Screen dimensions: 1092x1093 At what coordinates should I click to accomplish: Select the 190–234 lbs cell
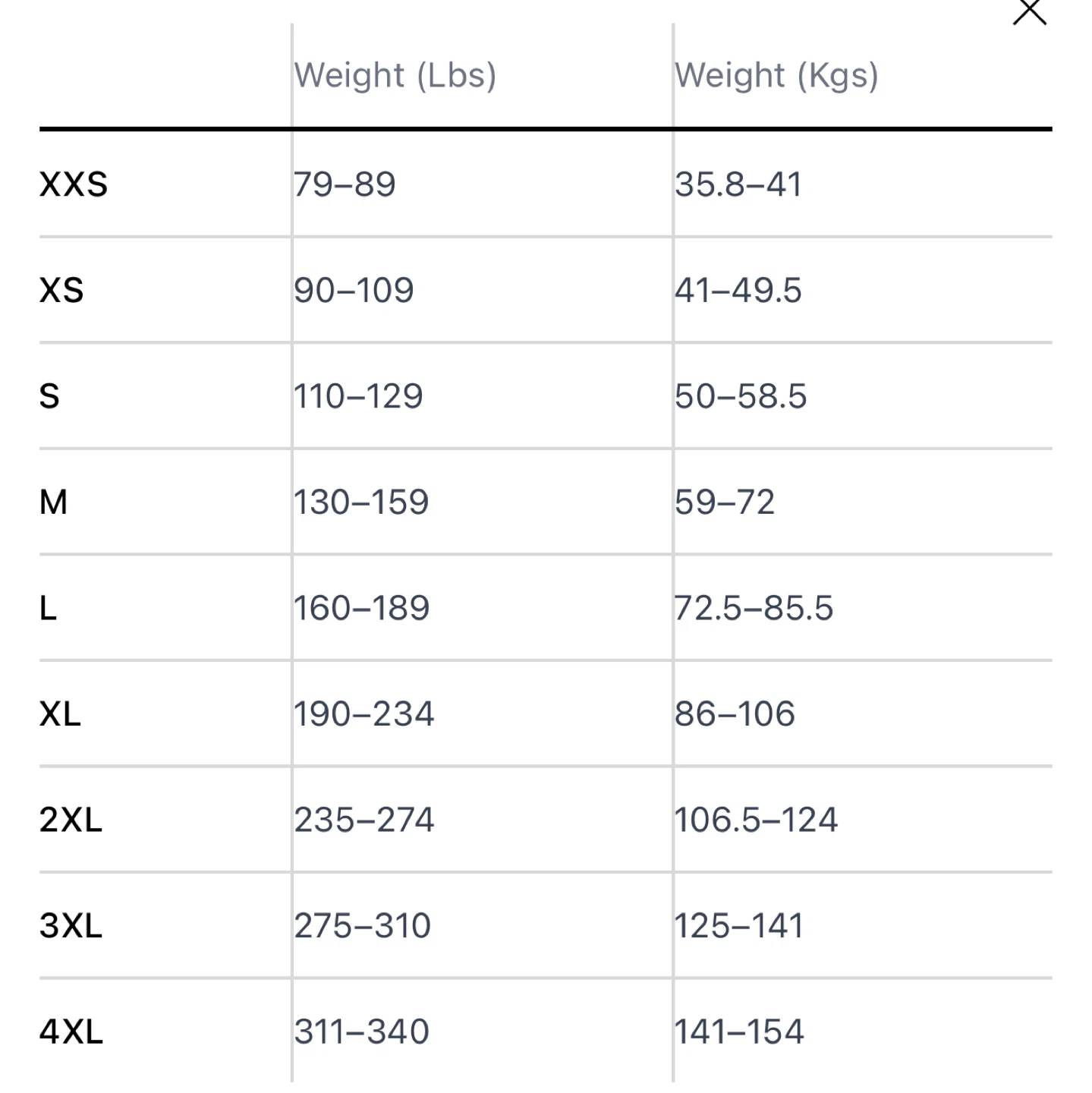click(364, 714)
